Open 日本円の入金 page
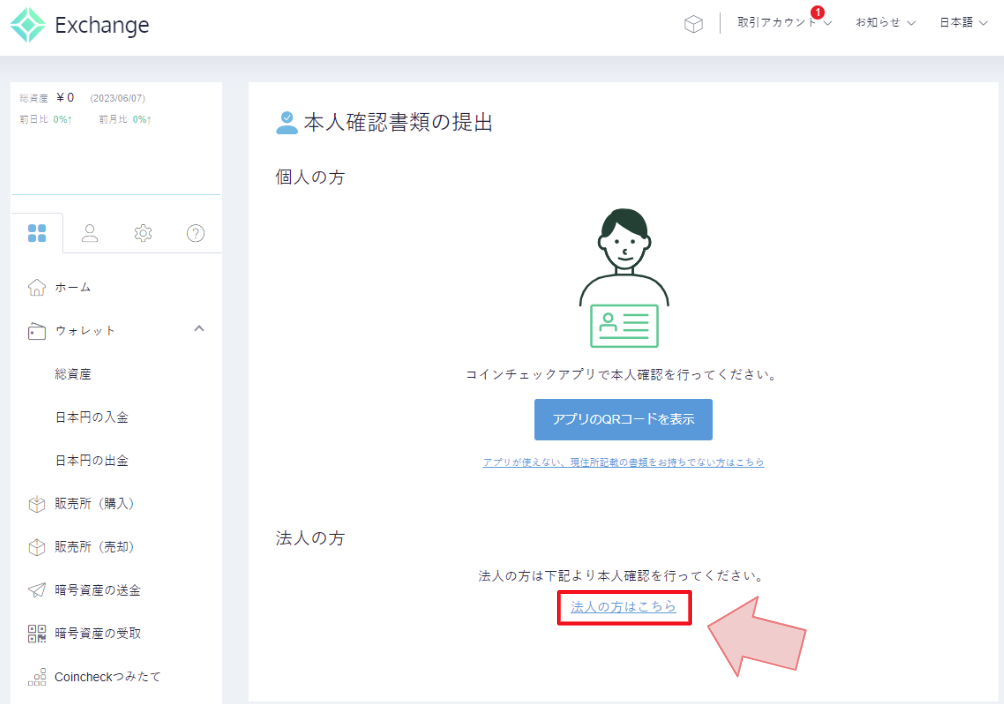1004x704 pixels. [91, 417]
